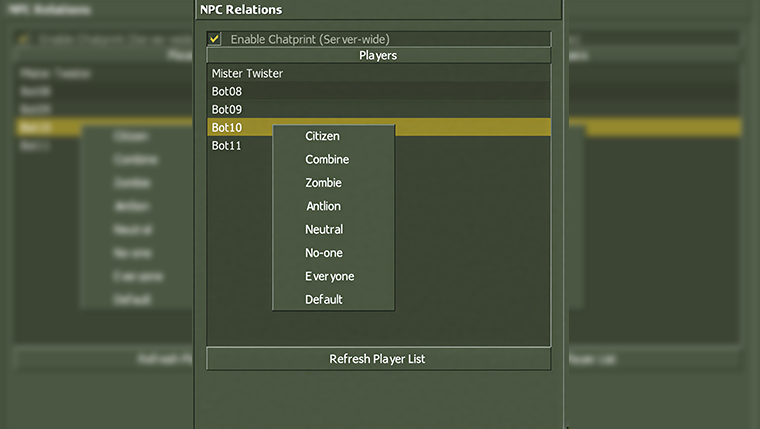760x429 pixels.
Task: Click the Players column header
Action: tap(378, 56)
